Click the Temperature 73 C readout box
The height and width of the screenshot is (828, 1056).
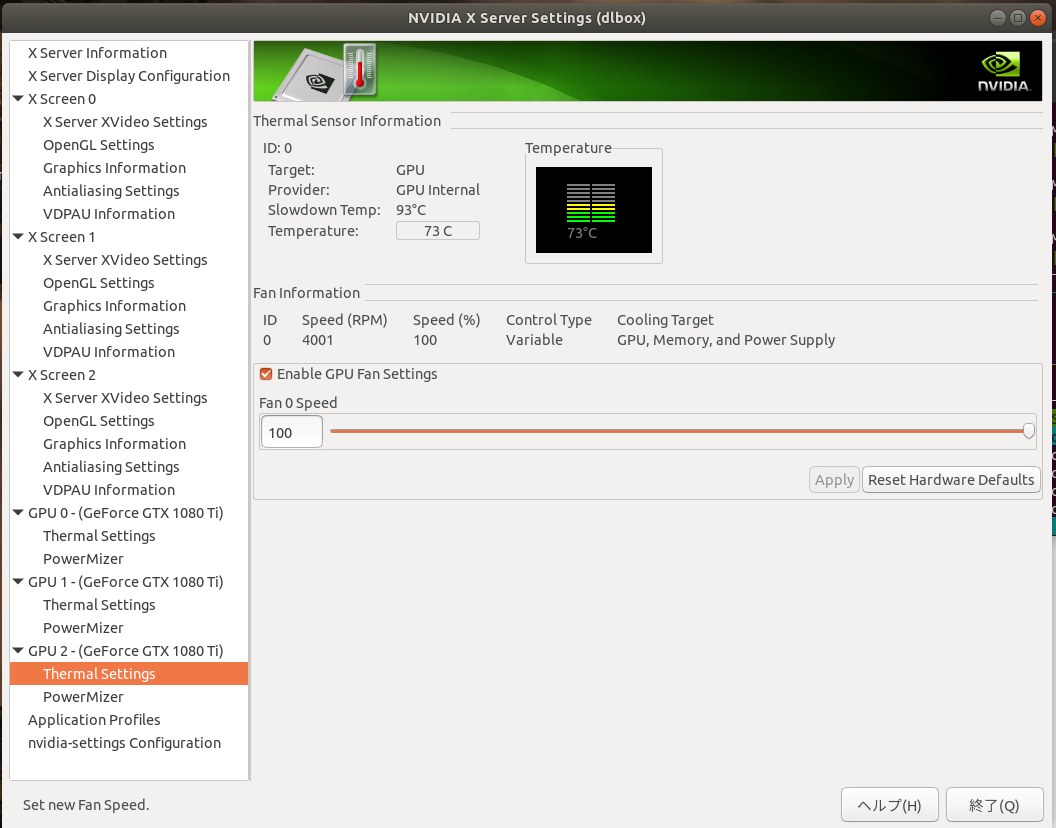[x=438, y=231]
